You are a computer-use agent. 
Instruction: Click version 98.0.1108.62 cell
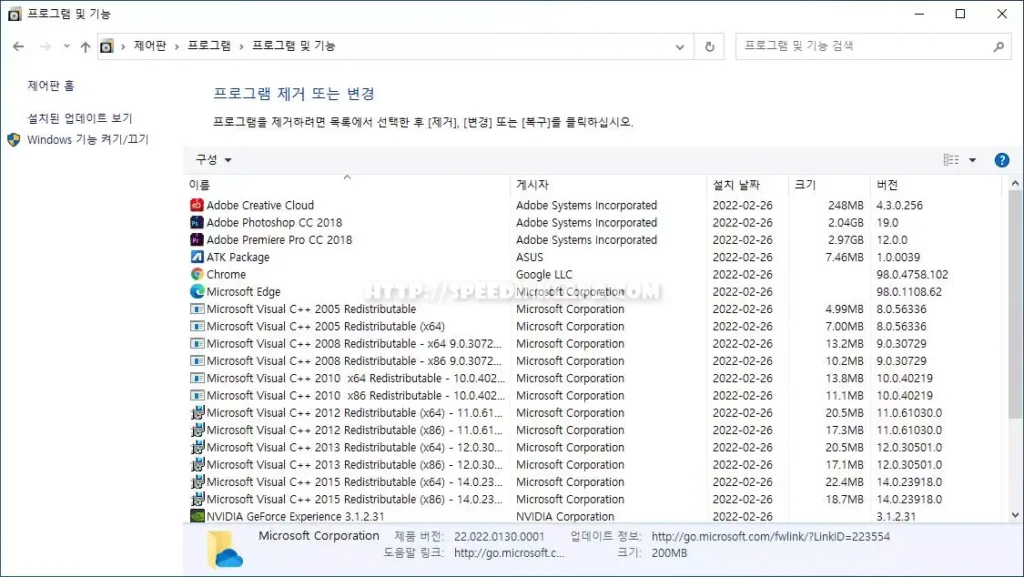909,292
